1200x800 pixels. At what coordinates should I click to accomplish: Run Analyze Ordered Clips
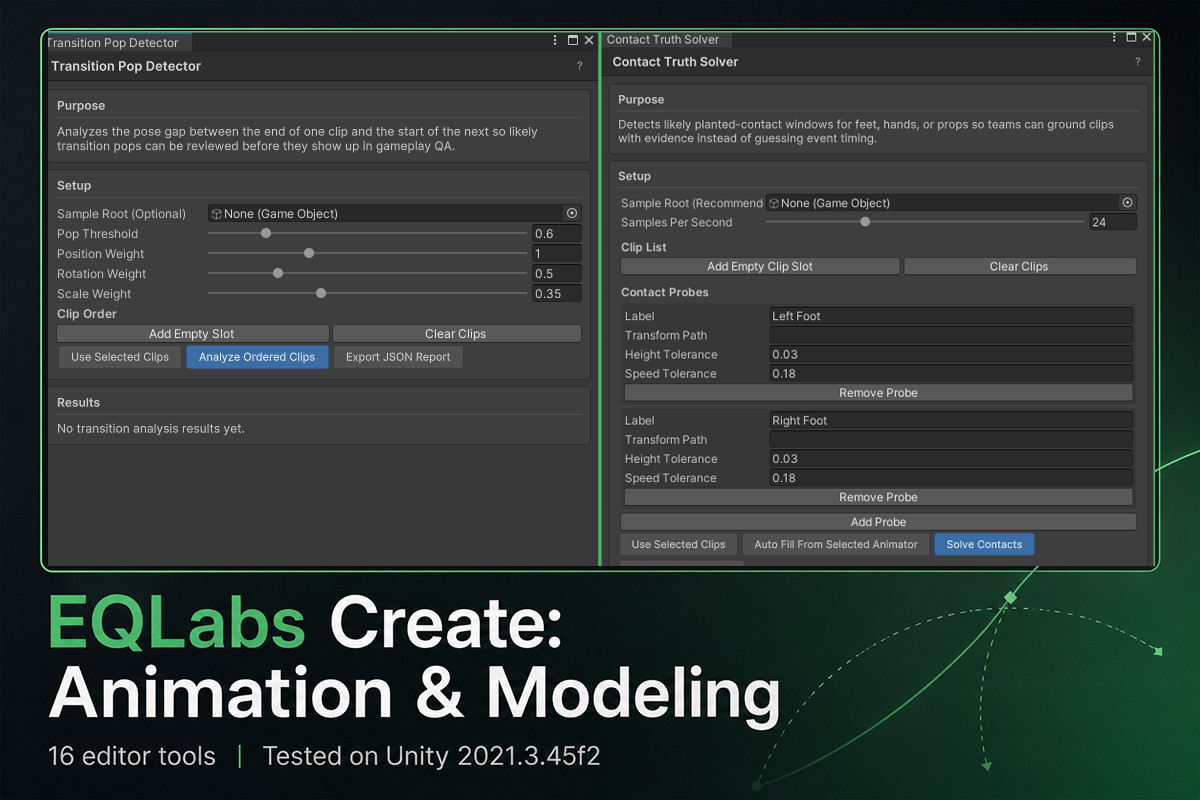pos(257,357)
